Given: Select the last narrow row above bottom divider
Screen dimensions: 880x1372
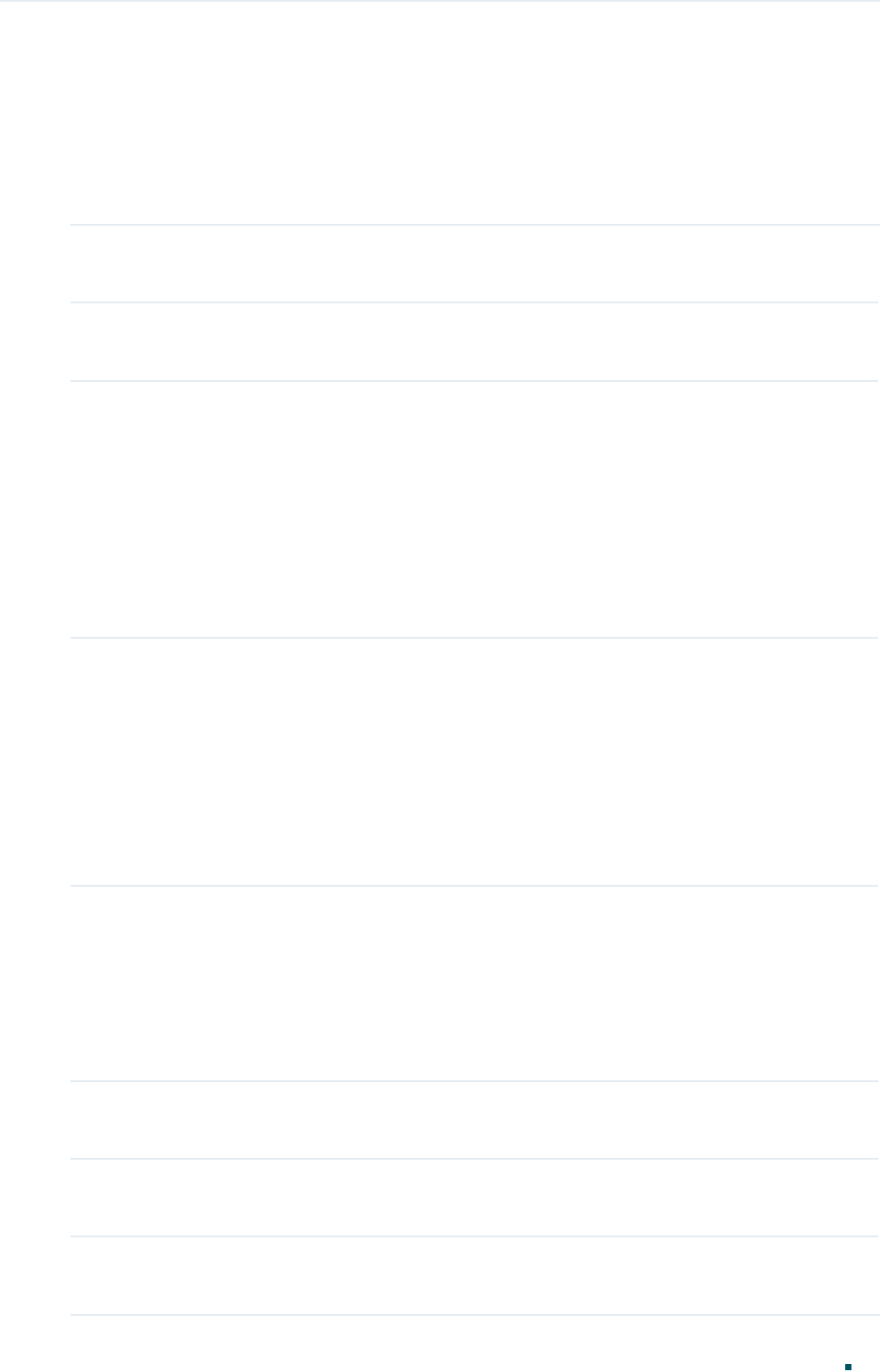Looking at the screenshot, I should coord(474,1276).
